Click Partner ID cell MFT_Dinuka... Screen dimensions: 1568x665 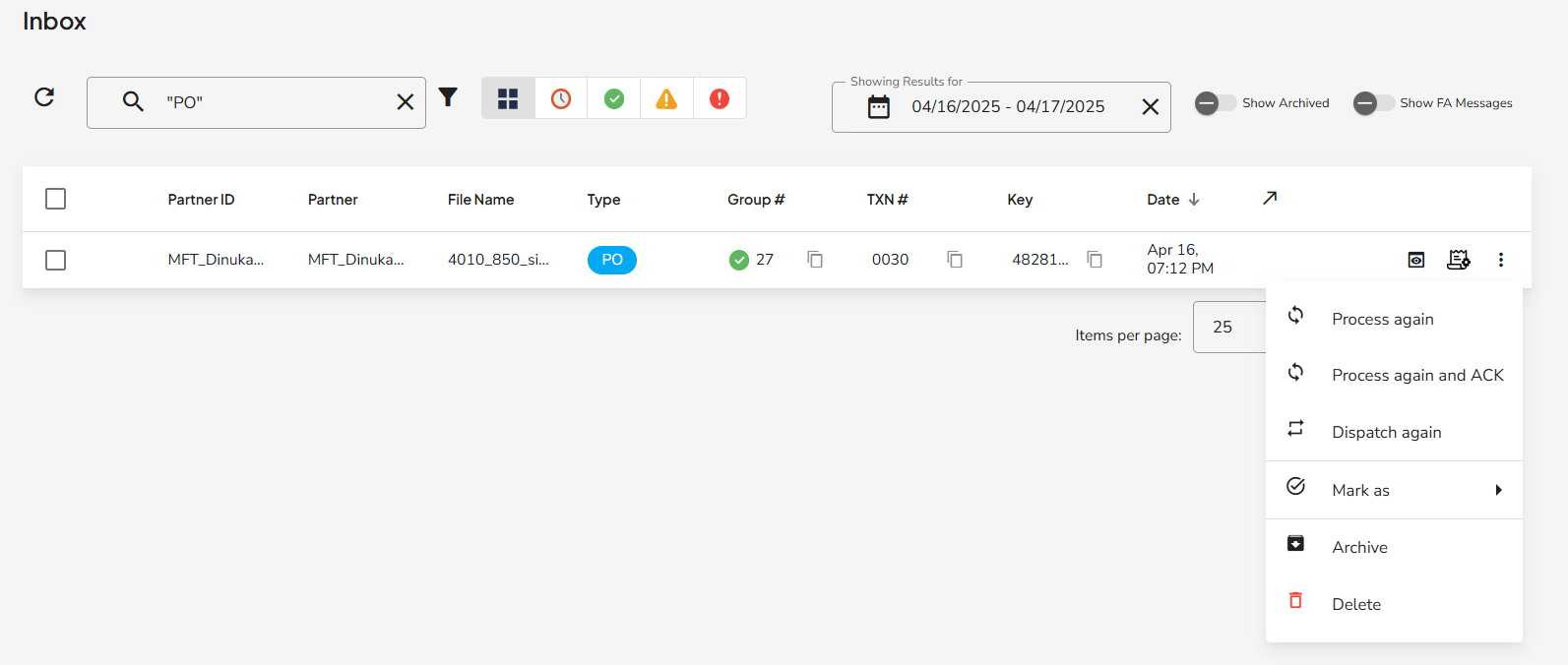[x=216, y=260]
